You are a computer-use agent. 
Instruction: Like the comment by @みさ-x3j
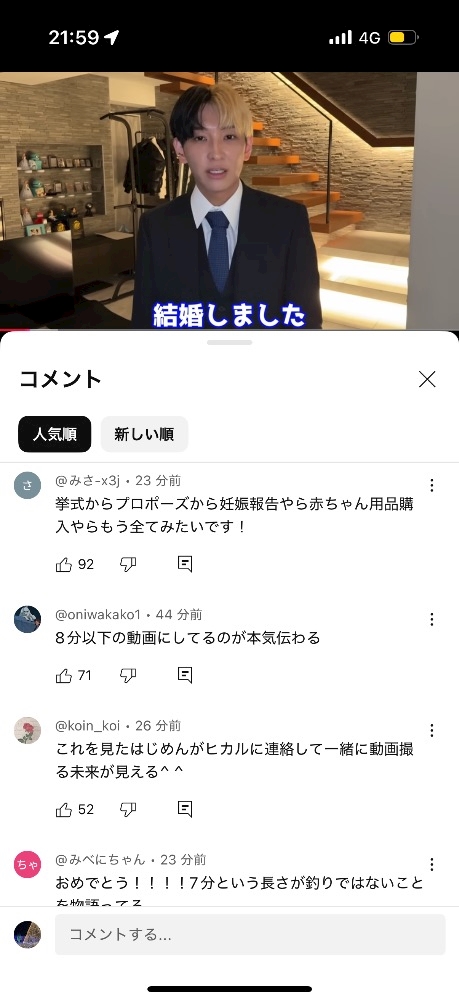(x=64, y=564)
